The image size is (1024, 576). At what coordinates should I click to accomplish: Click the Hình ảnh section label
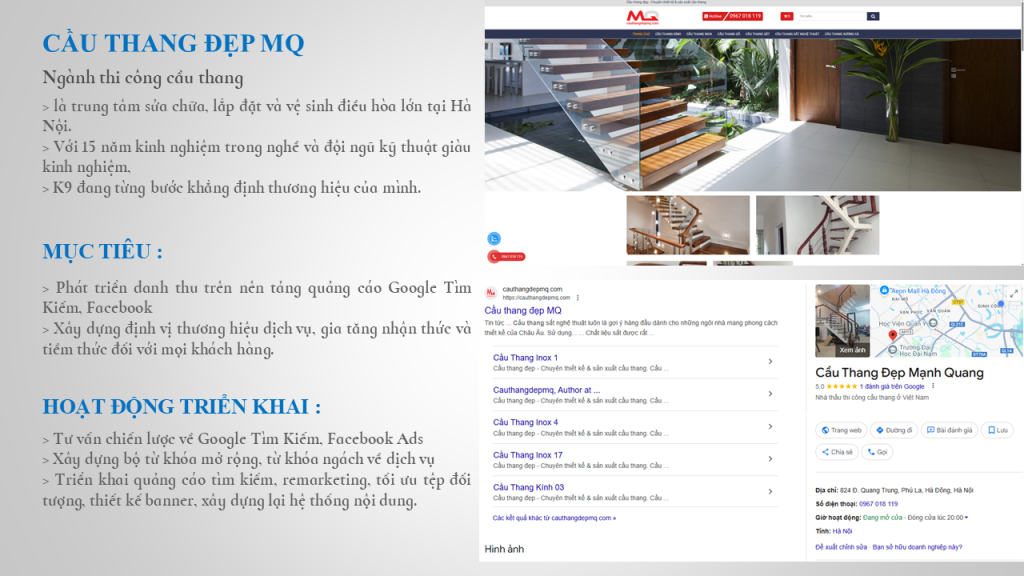click(x=504, y=549)
